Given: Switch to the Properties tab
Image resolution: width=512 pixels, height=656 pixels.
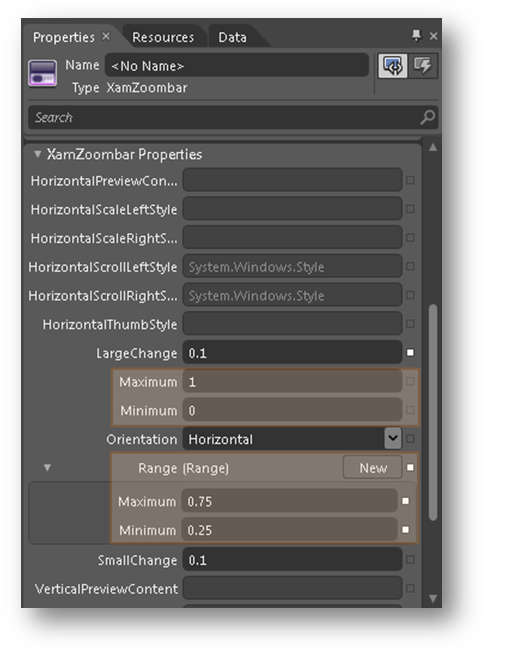Looking at the screenshot, I should [x=64, y=37].
